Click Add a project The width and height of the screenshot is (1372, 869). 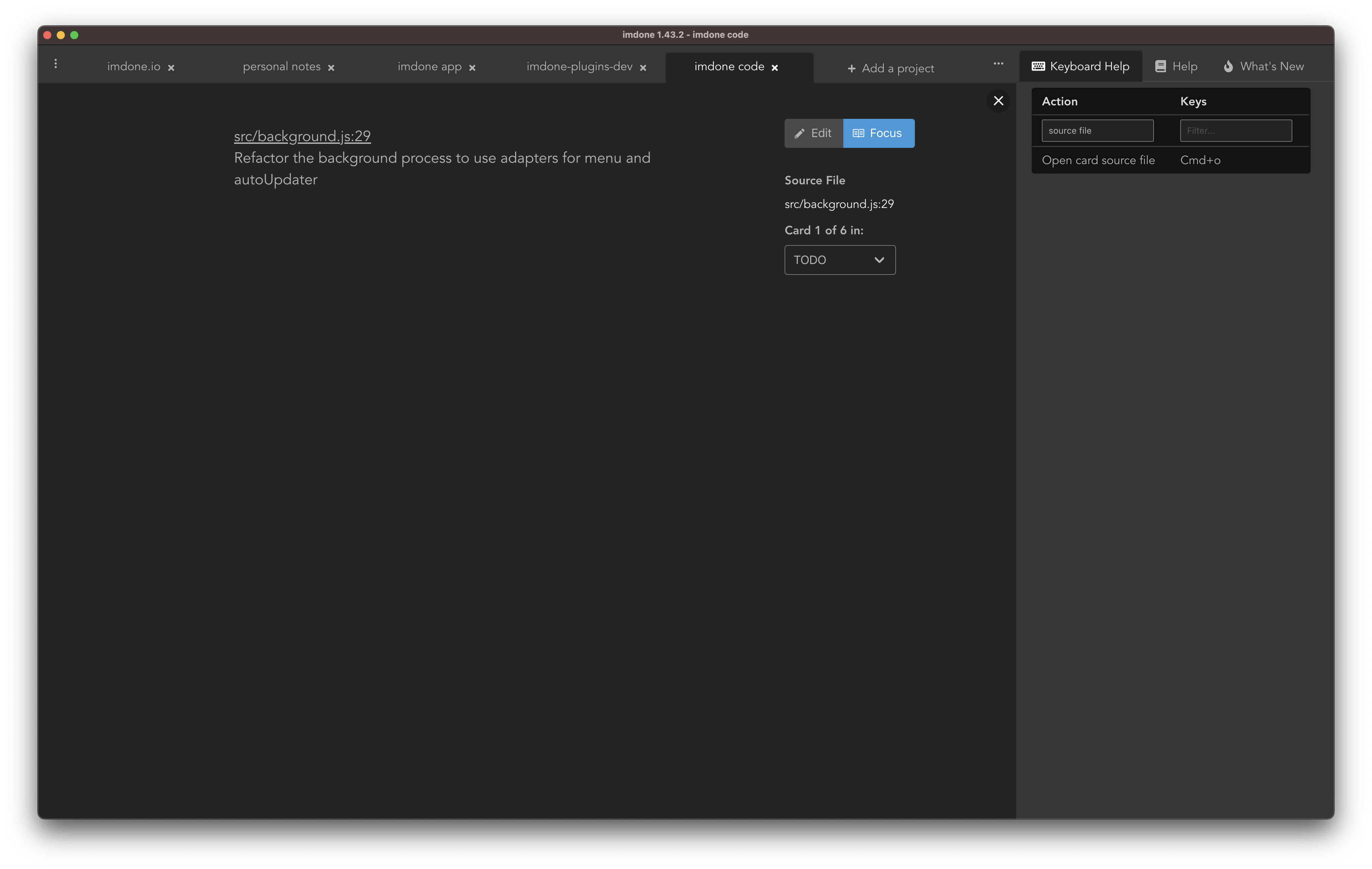[x=891, y=69]
